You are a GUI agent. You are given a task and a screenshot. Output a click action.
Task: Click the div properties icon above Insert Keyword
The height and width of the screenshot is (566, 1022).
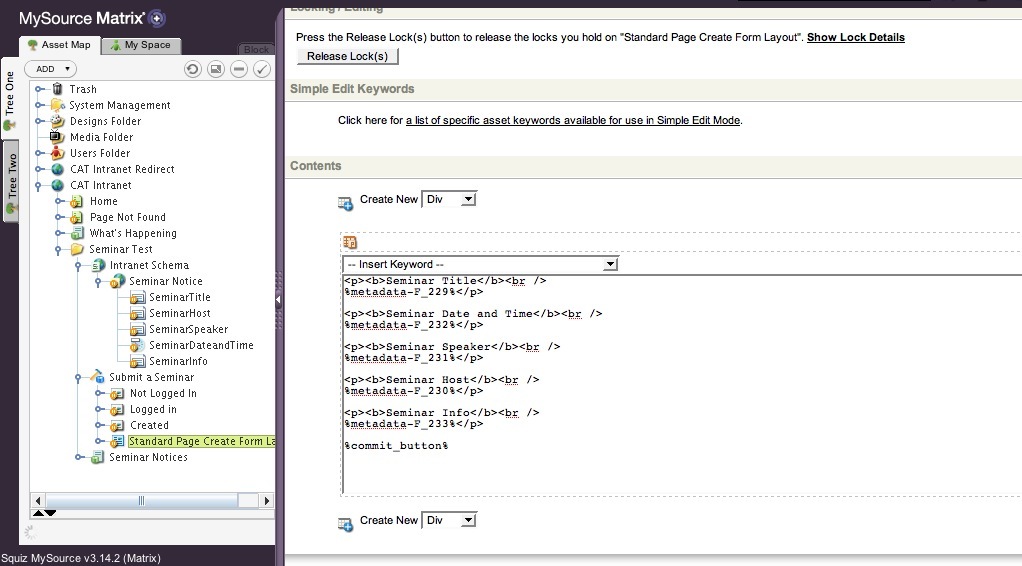[350, 242]
